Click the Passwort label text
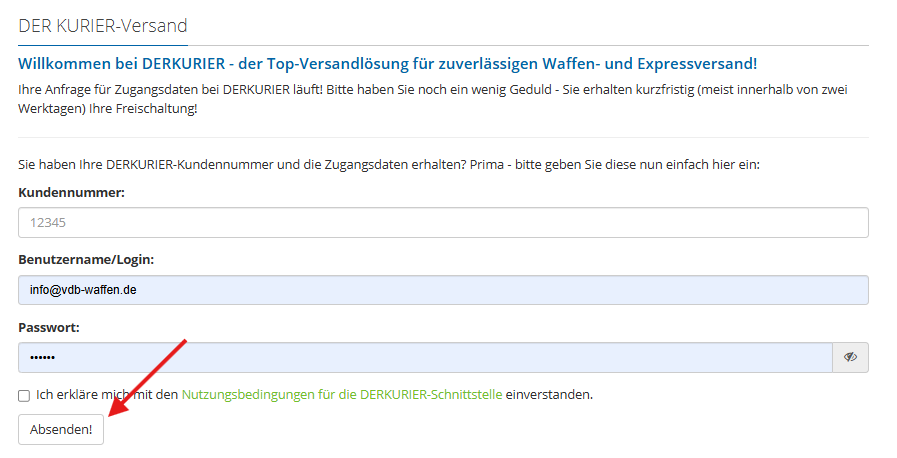Viewport: 897px width, 458px height. (49, 327)
